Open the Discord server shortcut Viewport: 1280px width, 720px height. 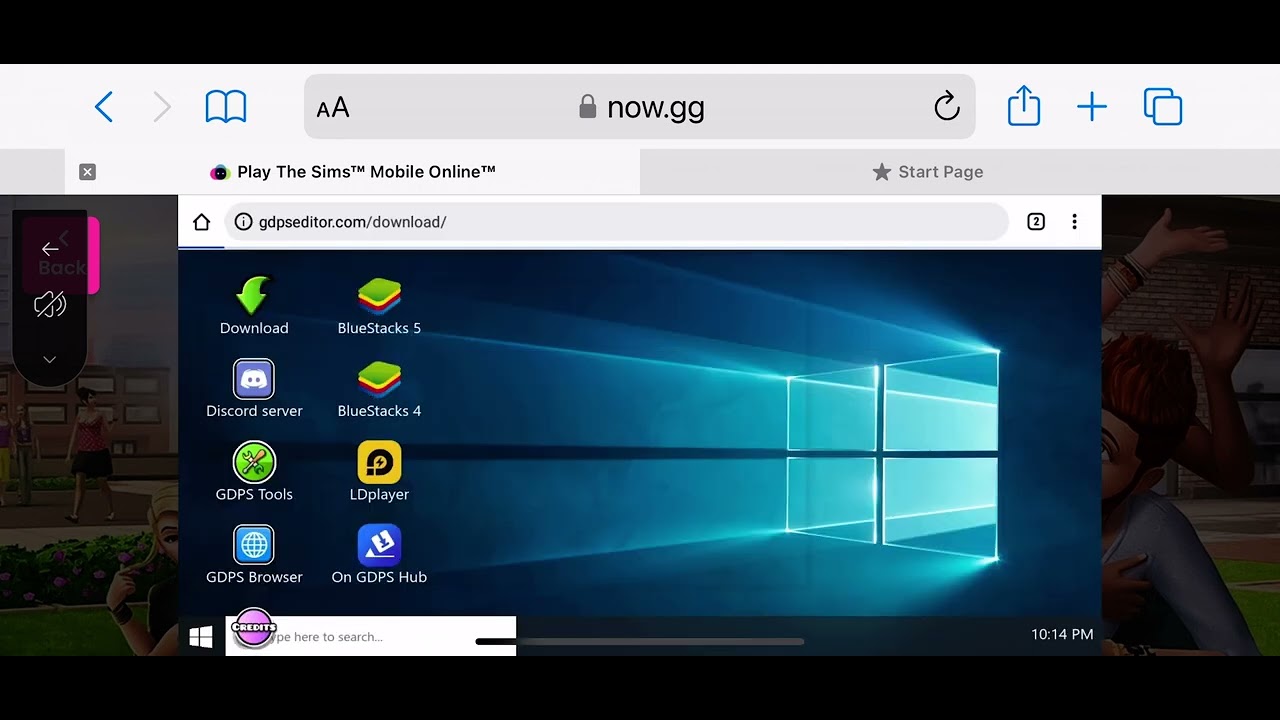(x=254, y=389)
